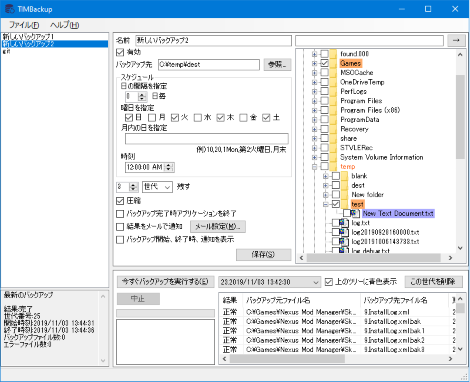Click the New folder subfolder icon
This screenshot has height=382, width=470.
coord(344,195)
